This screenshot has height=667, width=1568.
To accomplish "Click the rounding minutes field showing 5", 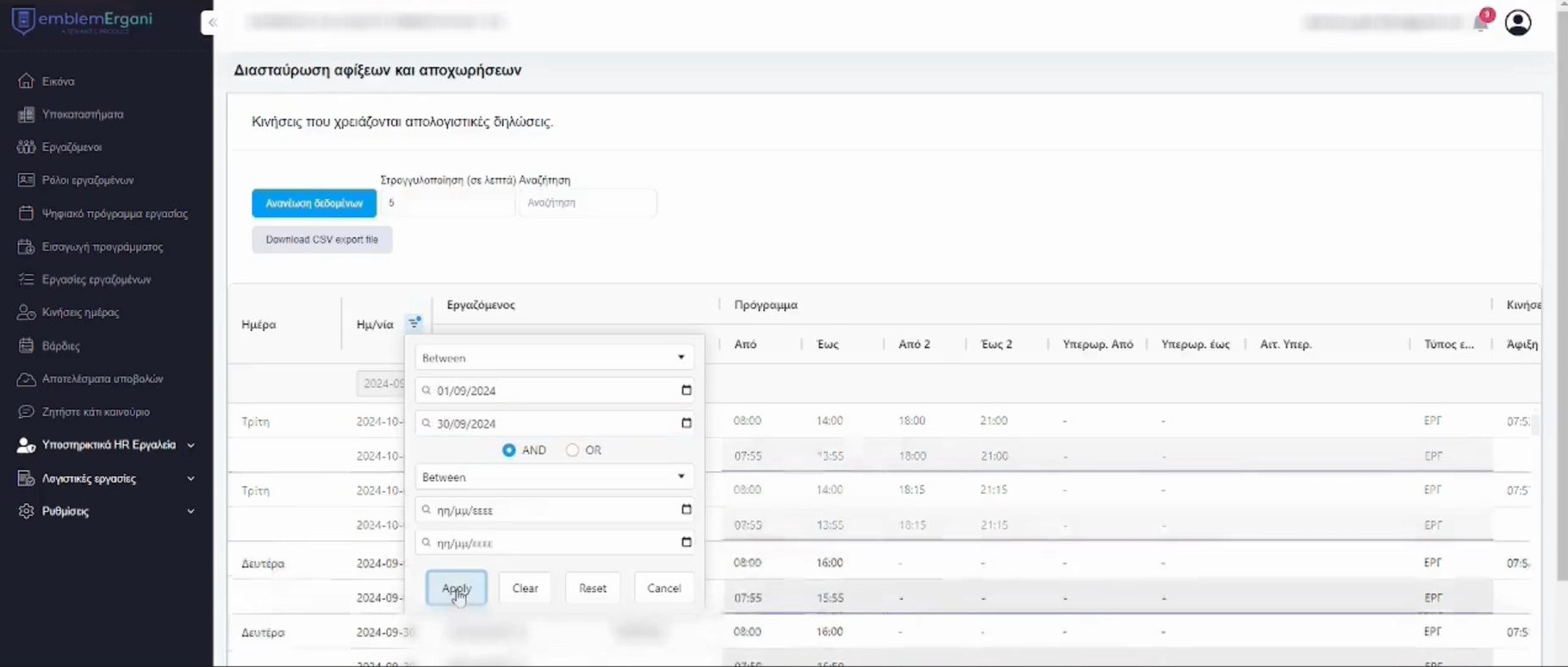I will pos(447,203).
